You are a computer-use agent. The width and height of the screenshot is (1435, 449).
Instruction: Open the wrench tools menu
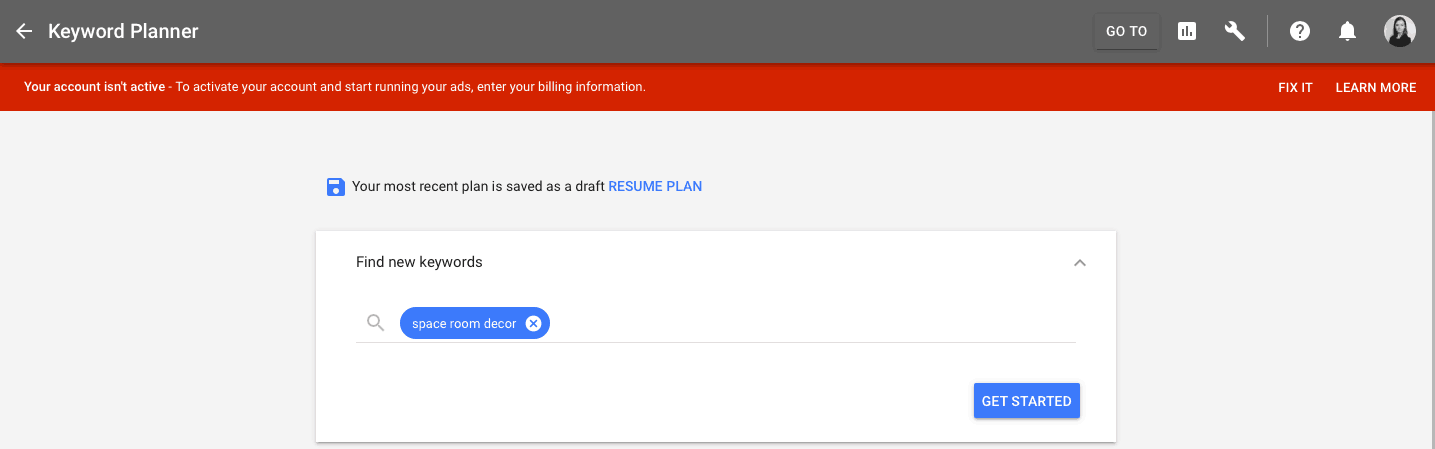click(1235, 31)
